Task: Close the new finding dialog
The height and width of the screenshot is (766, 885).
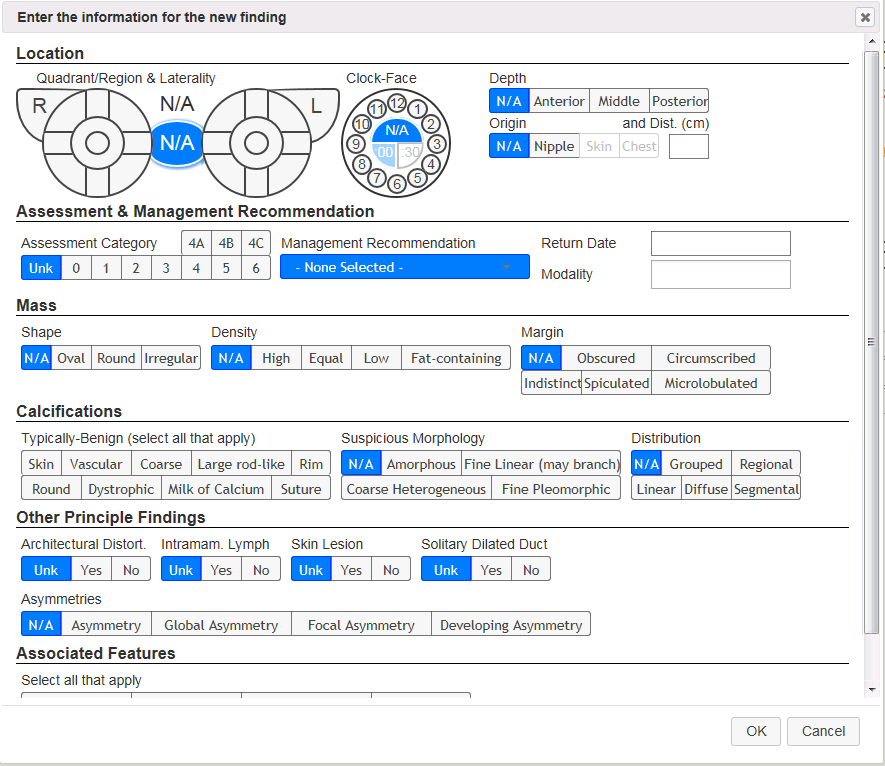Action: [864, 17]
